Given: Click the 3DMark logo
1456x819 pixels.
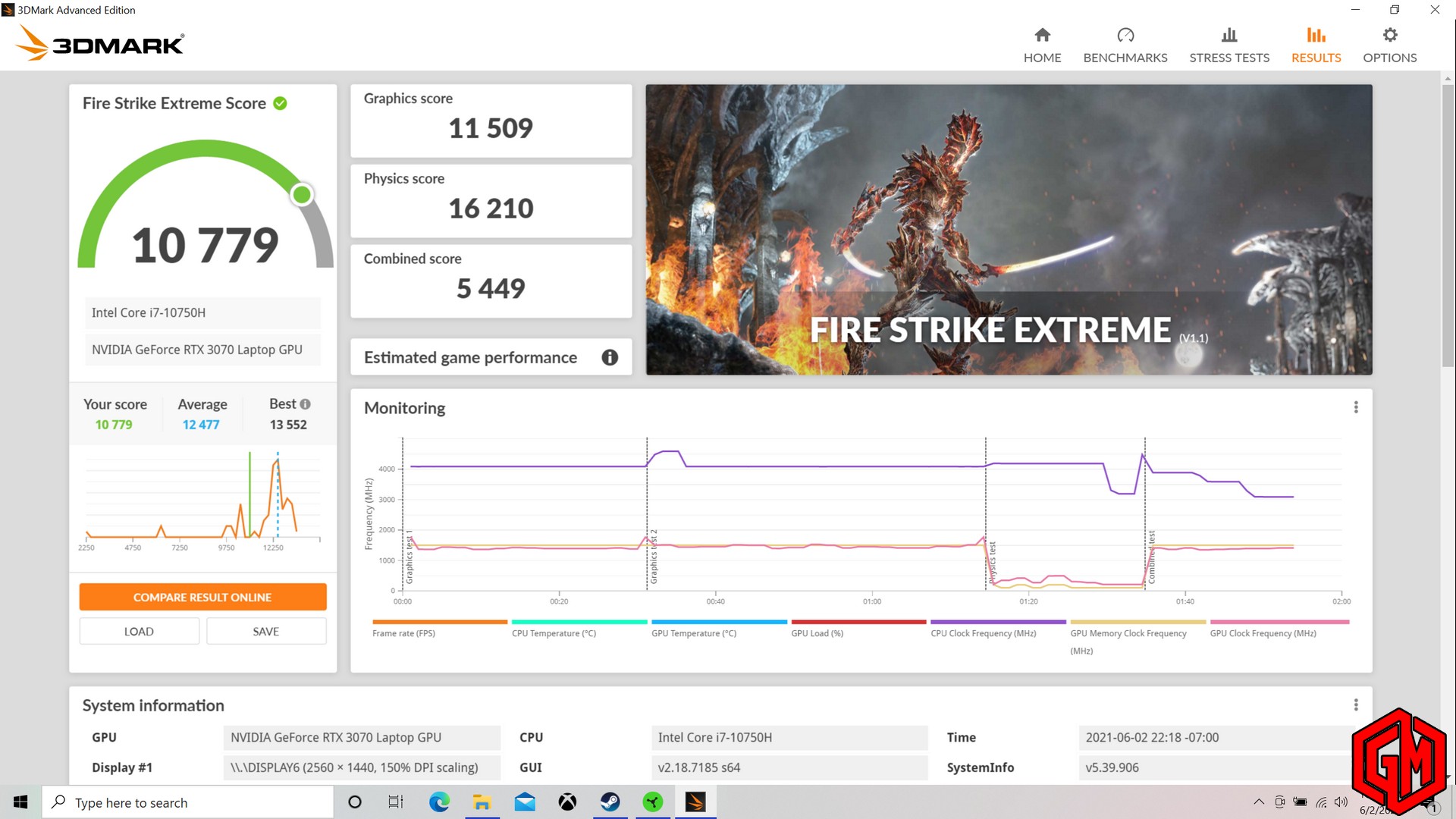Looking at the screenshot, I should coord(99,43).
